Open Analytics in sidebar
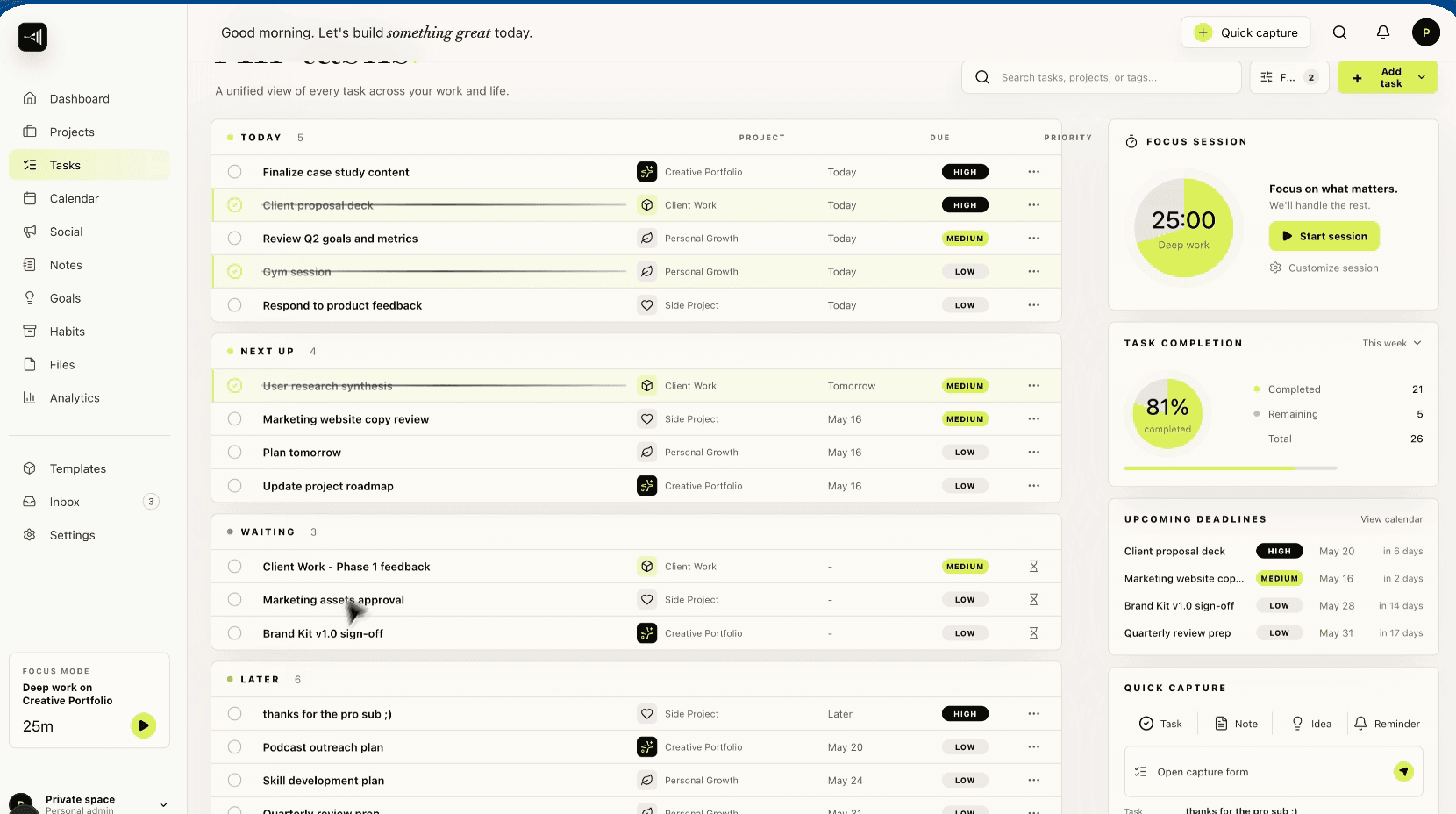The image size is (1456, 814). [x=89, y=398]
